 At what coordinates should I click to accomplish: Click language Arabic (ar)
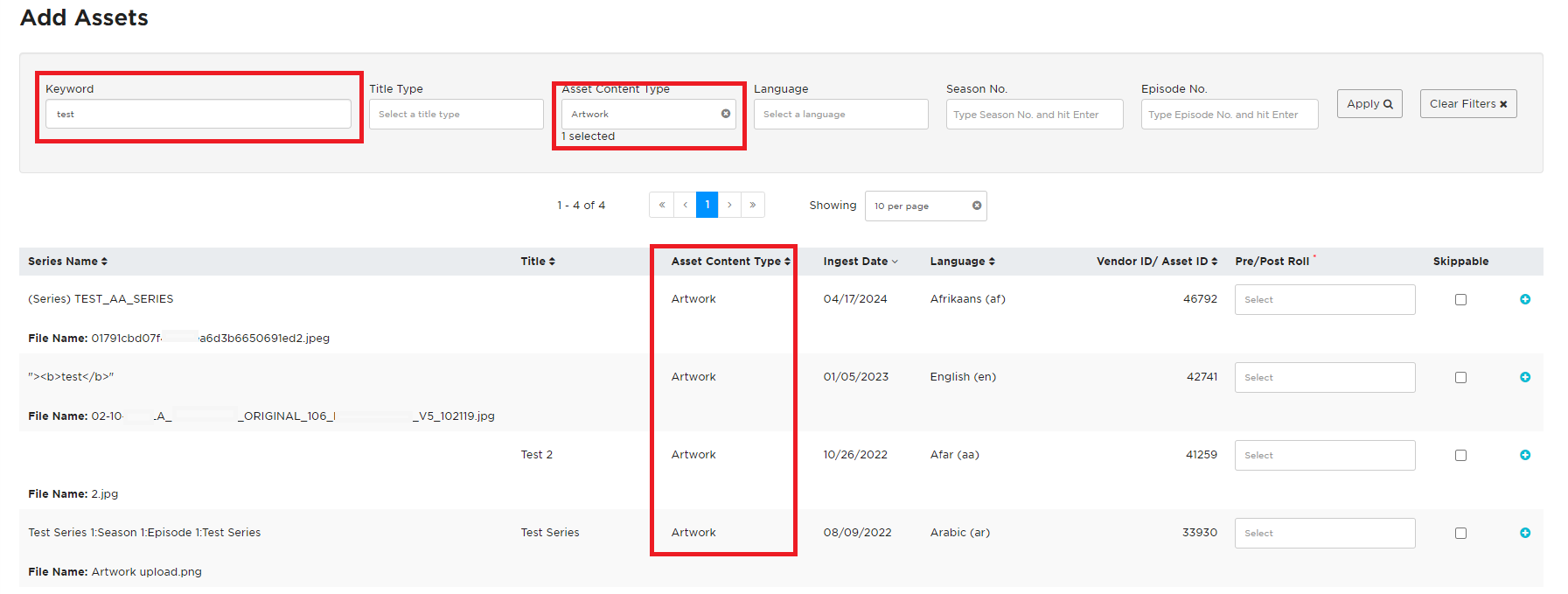960,533
